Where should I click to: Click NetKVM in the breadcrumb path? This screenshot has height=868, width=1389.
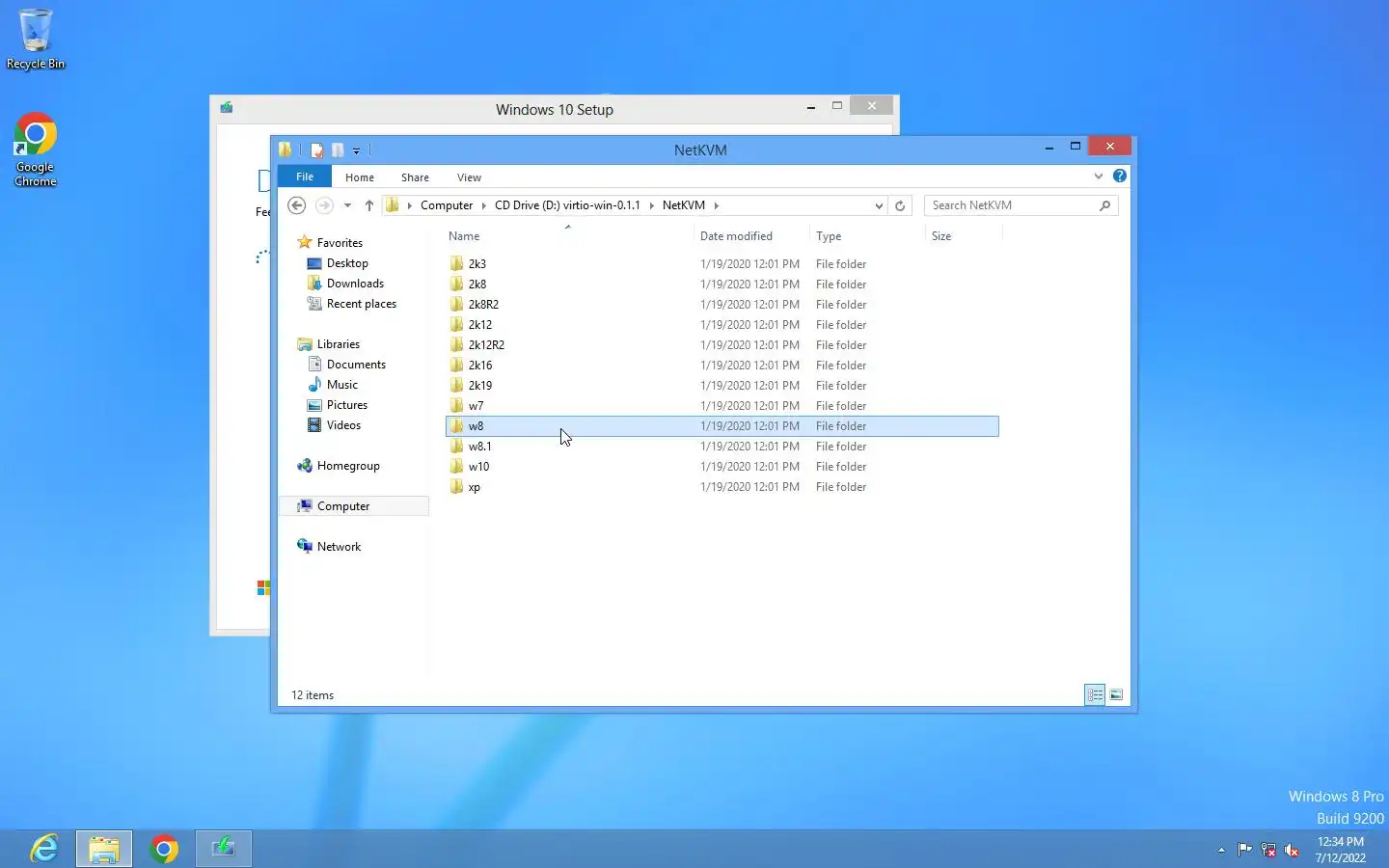click(684, 205)
